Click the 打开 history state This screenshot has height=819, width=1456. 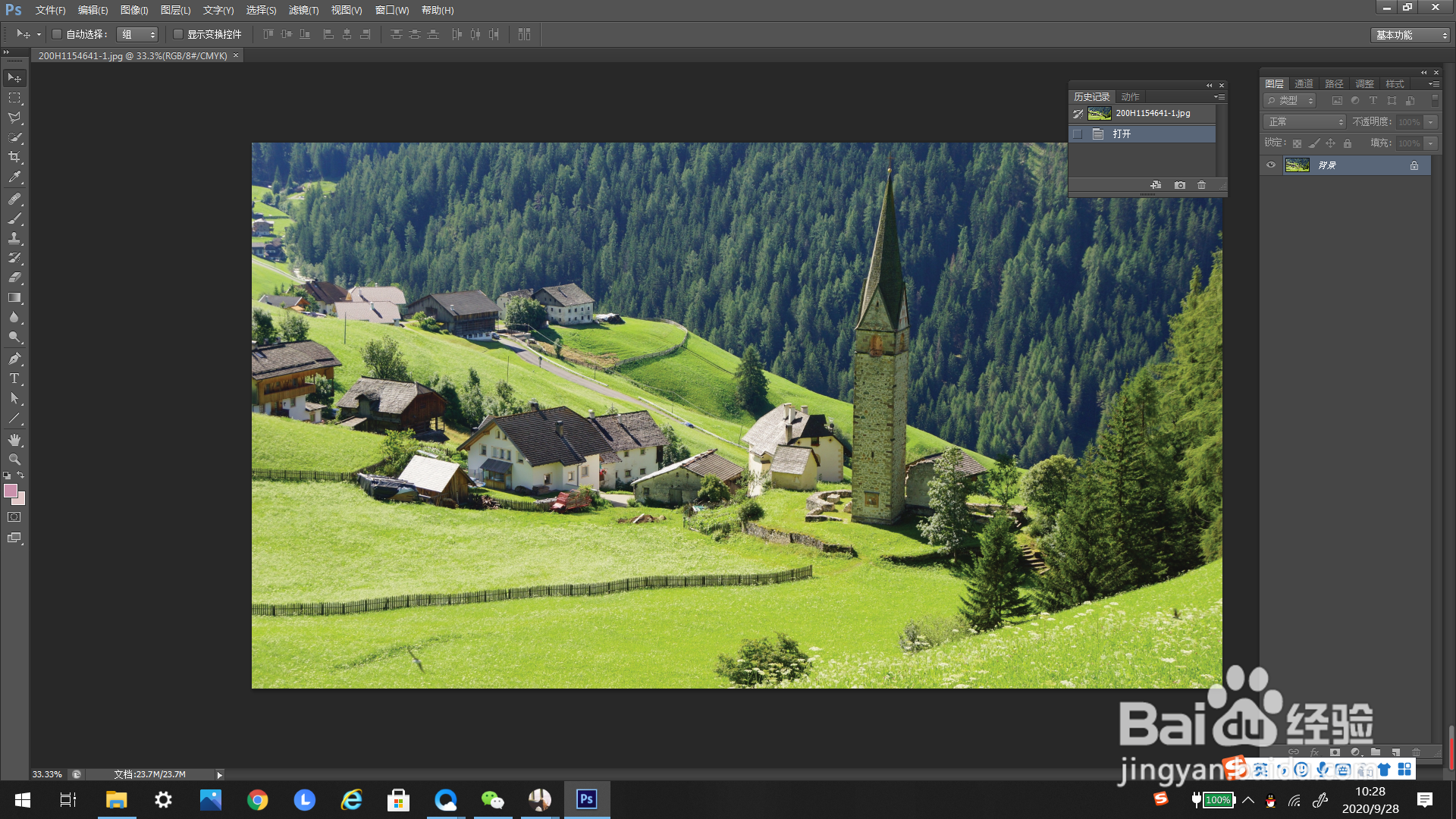[x=1122, y=134]
